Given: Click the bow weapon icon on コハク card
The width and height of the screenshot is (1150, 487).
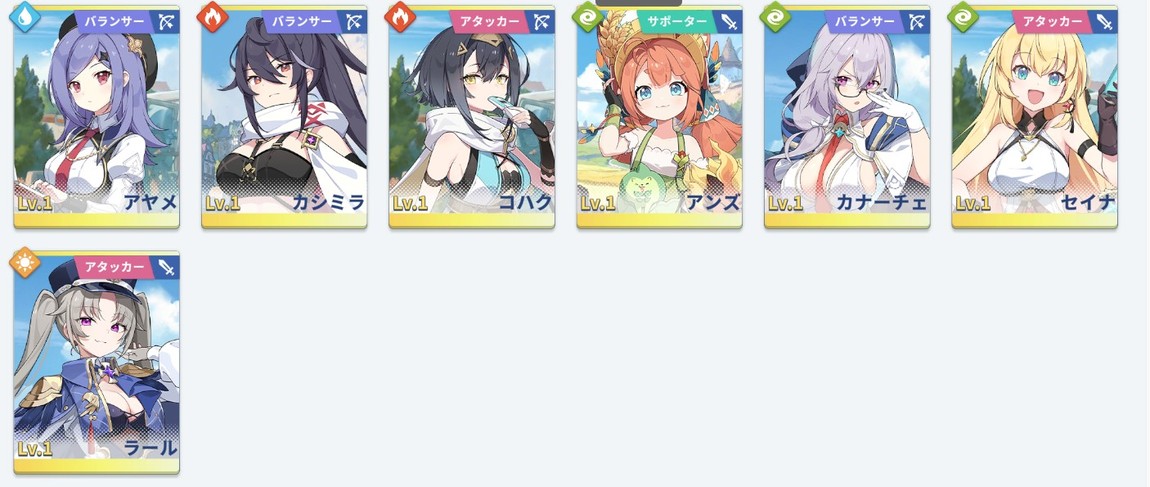Looking at the screenshot, I should coord(542,21).
